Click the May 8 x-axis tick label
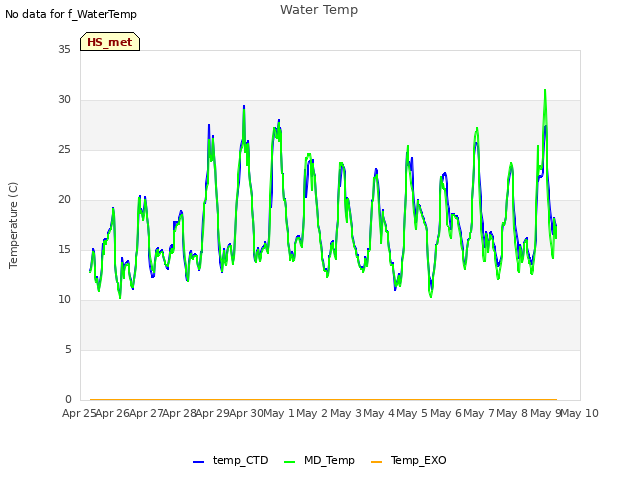The width and height of the screenshot is (640, 480). click(512, 413)
